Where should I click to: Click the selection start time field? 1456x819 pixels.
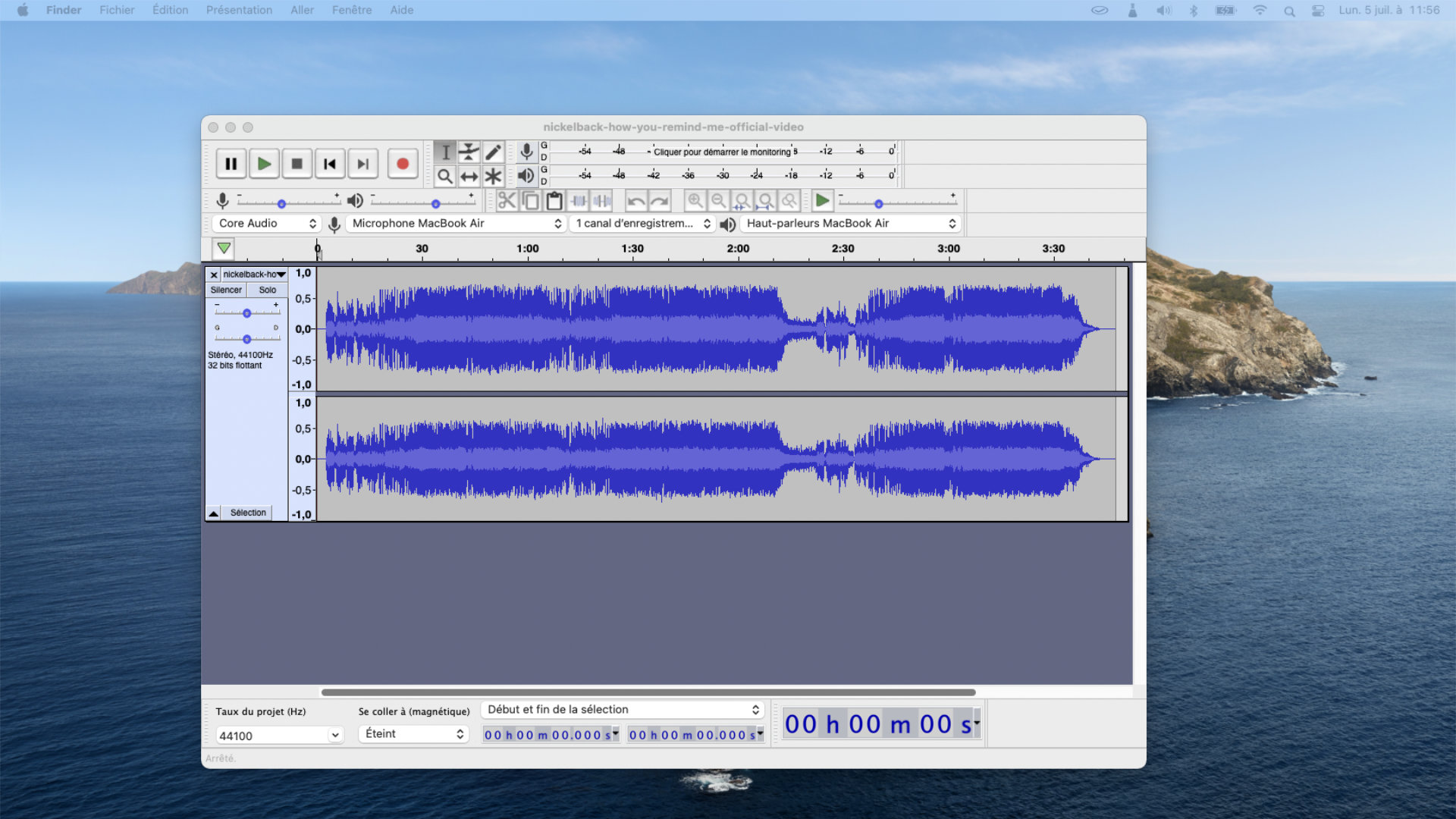click(x=551, y=735)
